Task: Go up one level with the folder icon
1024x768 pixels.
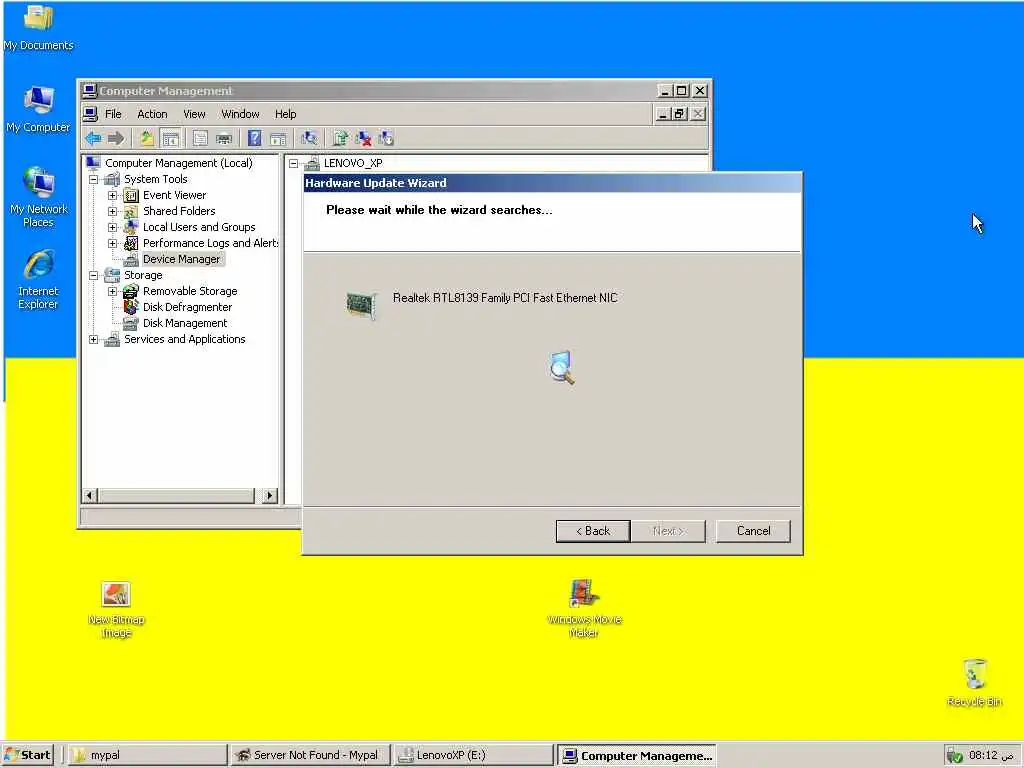Action: coord(147,138)
